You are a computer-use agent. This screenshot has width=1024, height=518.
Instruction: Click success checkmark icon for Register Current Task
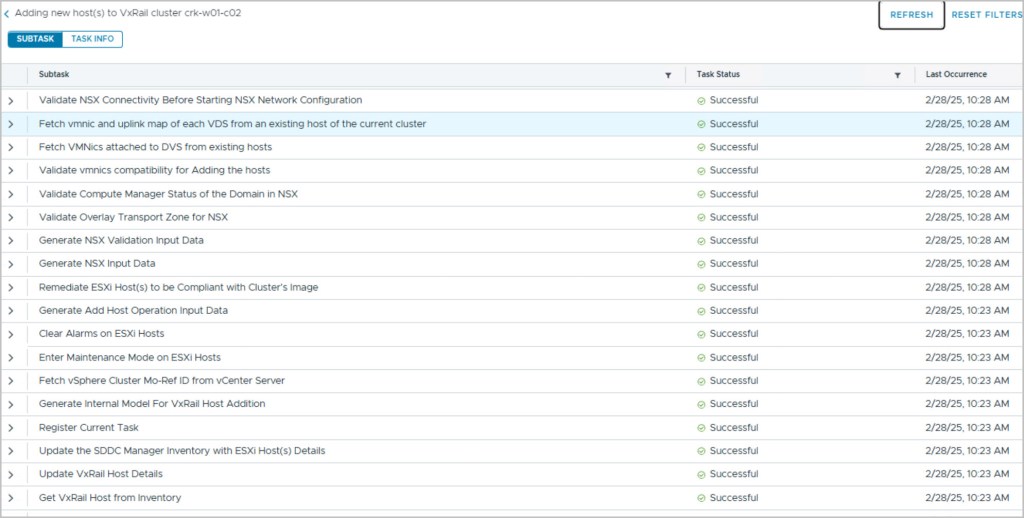pos(702,427)
